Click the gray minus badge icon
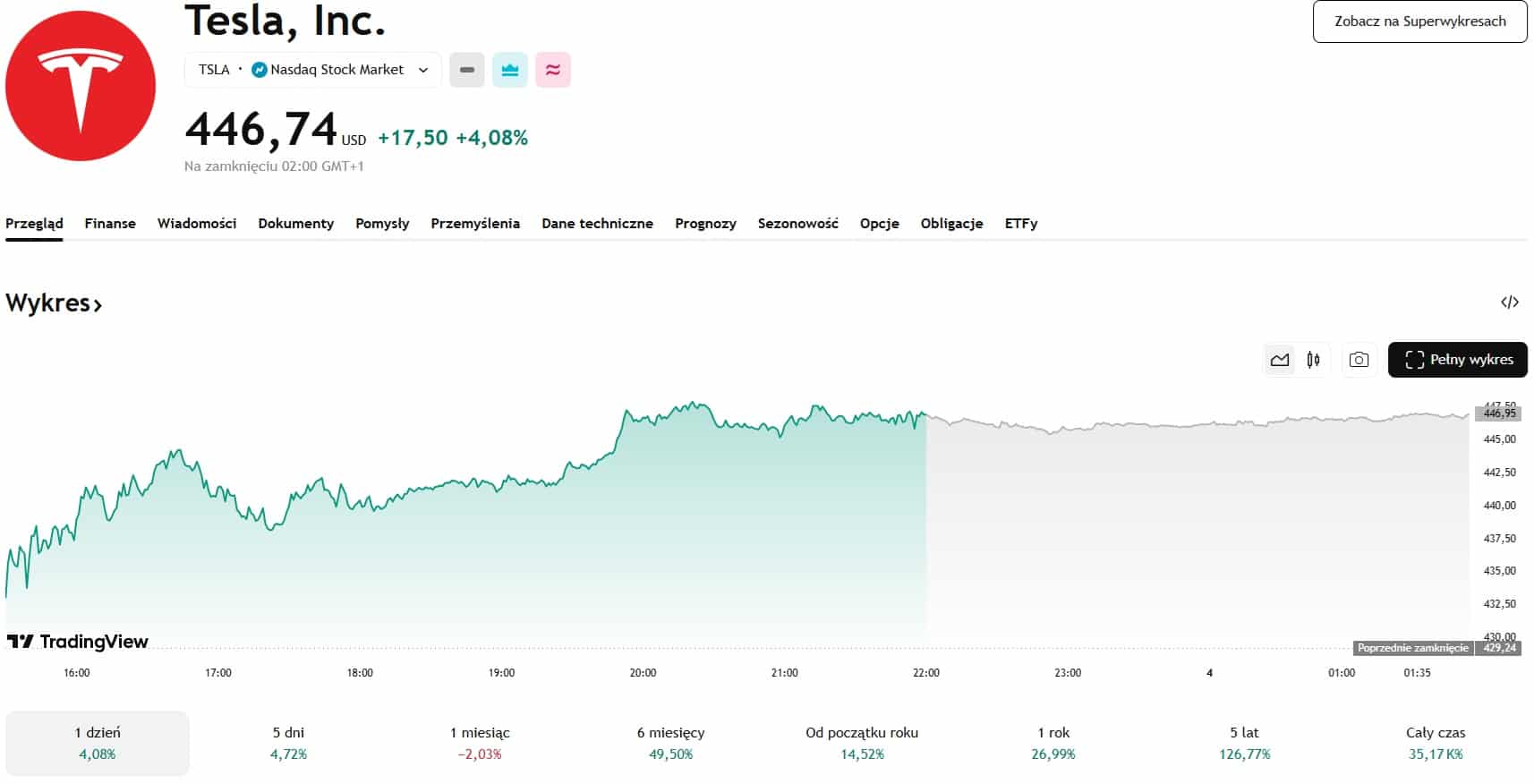 click(x=466, y=70)
